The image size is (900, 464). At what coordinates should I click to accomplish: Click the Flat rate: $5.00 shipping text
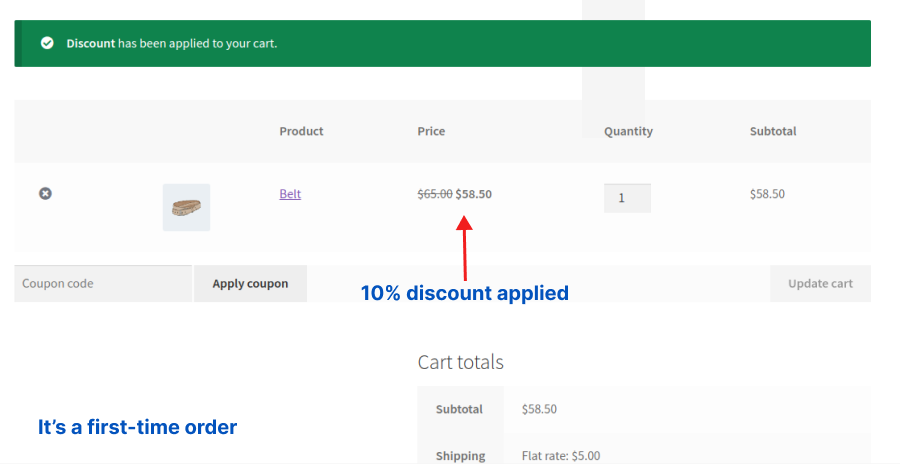[x=561, y=456]
